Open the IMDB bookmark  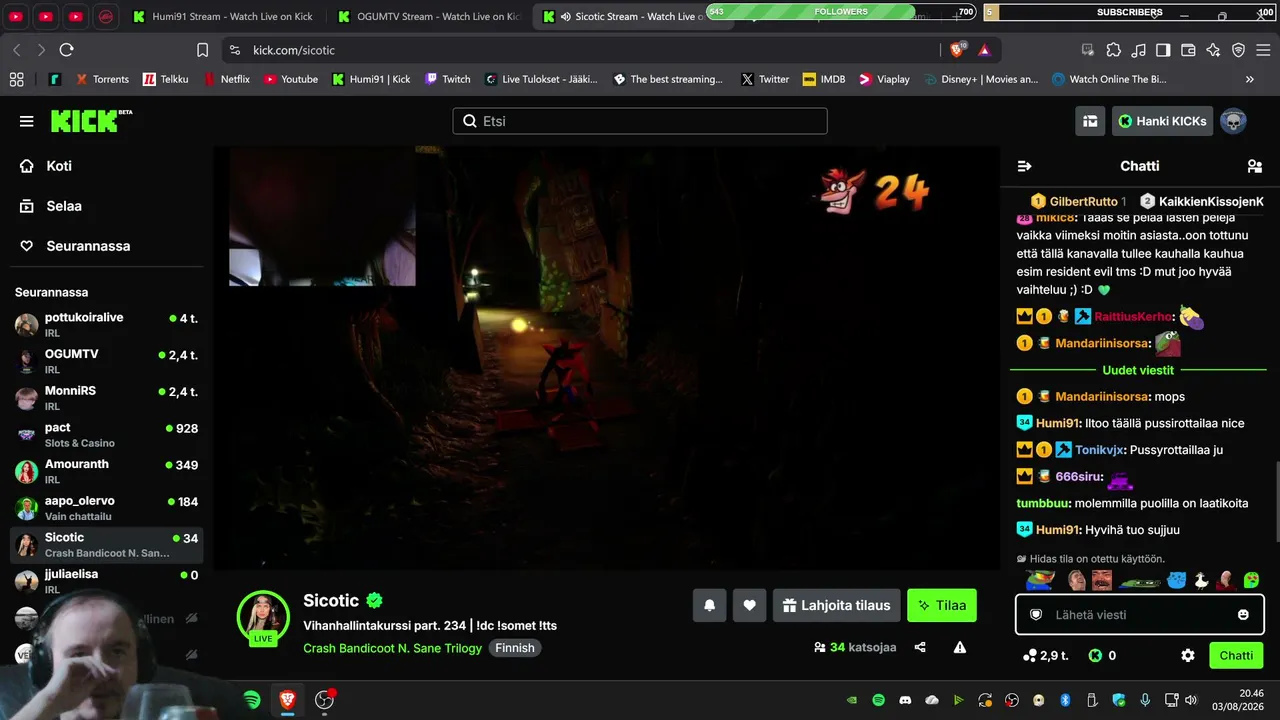pyautogui.click(x=824, y=79)
